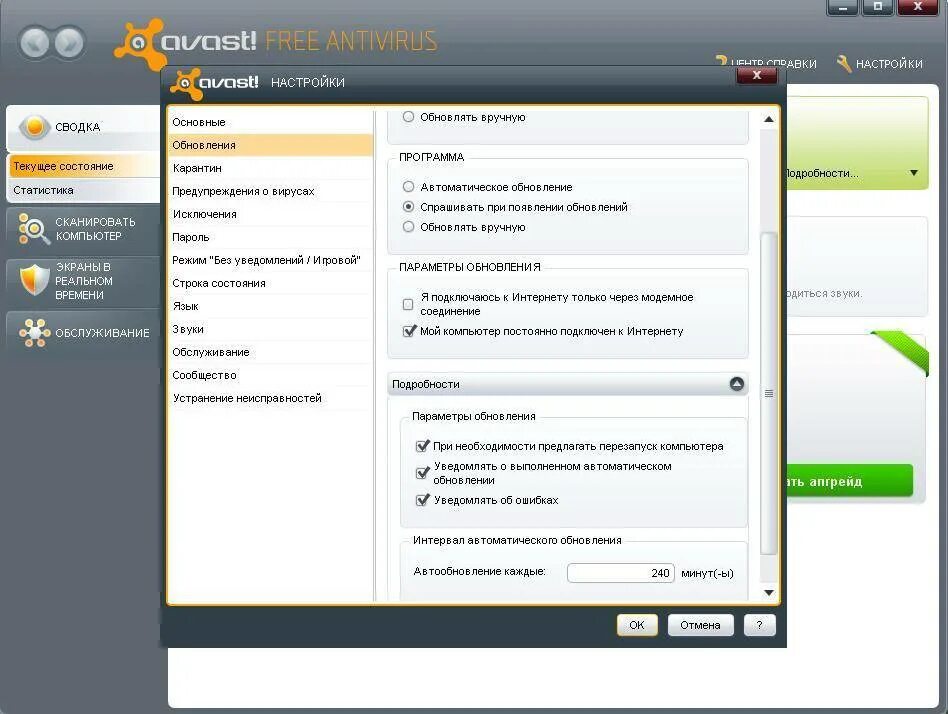Open the Подробности dropdown arrow in the main window
The image size is (948, 714).
tap(914, 173)
